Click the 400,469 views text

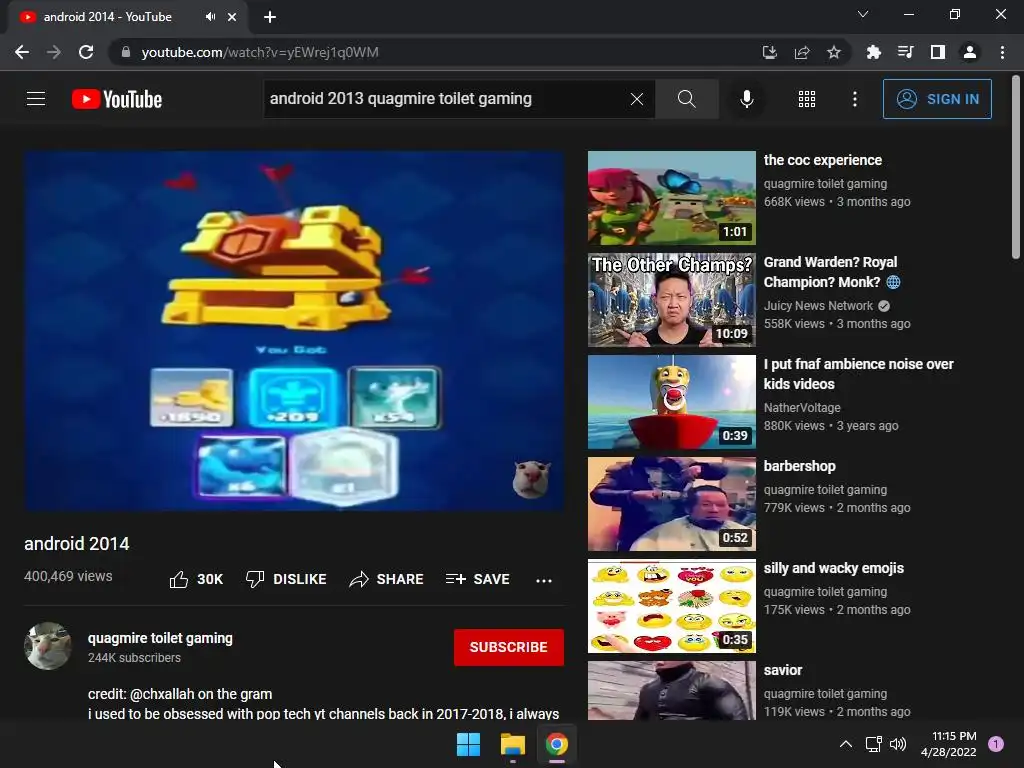click(x=68, y=576)
